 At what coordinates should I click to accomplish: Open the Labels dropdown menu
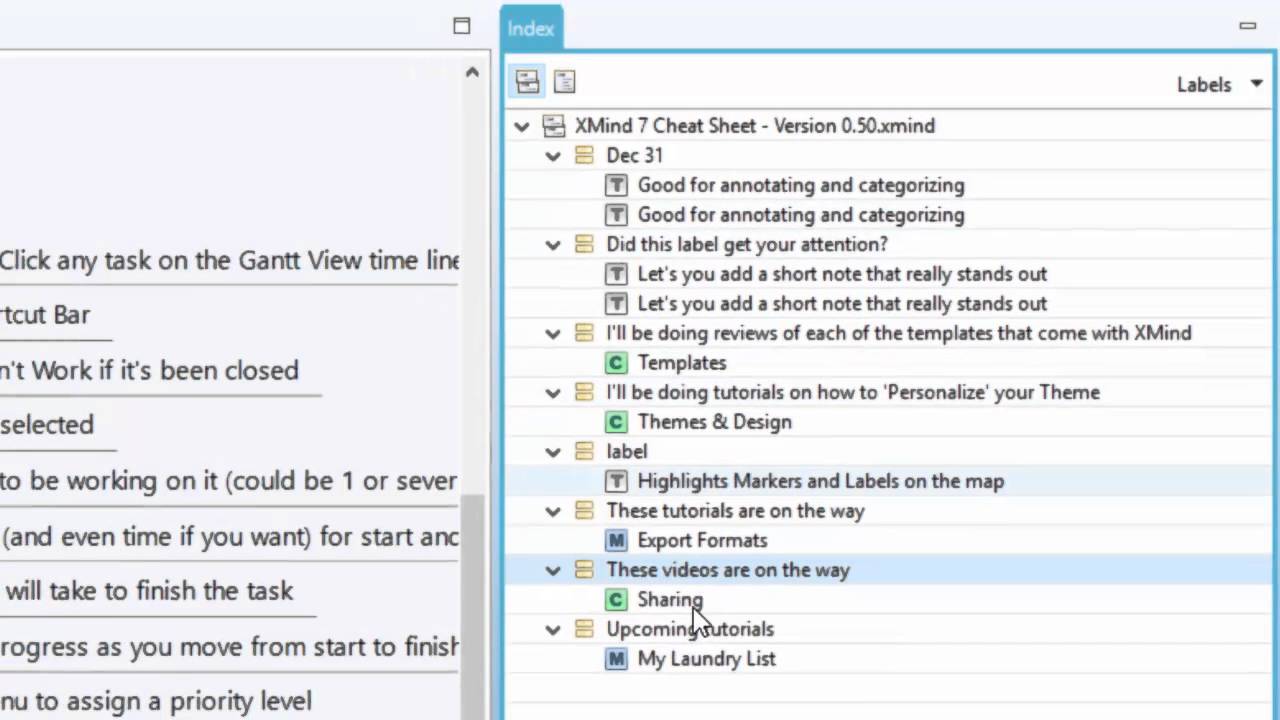(1220, 85)
